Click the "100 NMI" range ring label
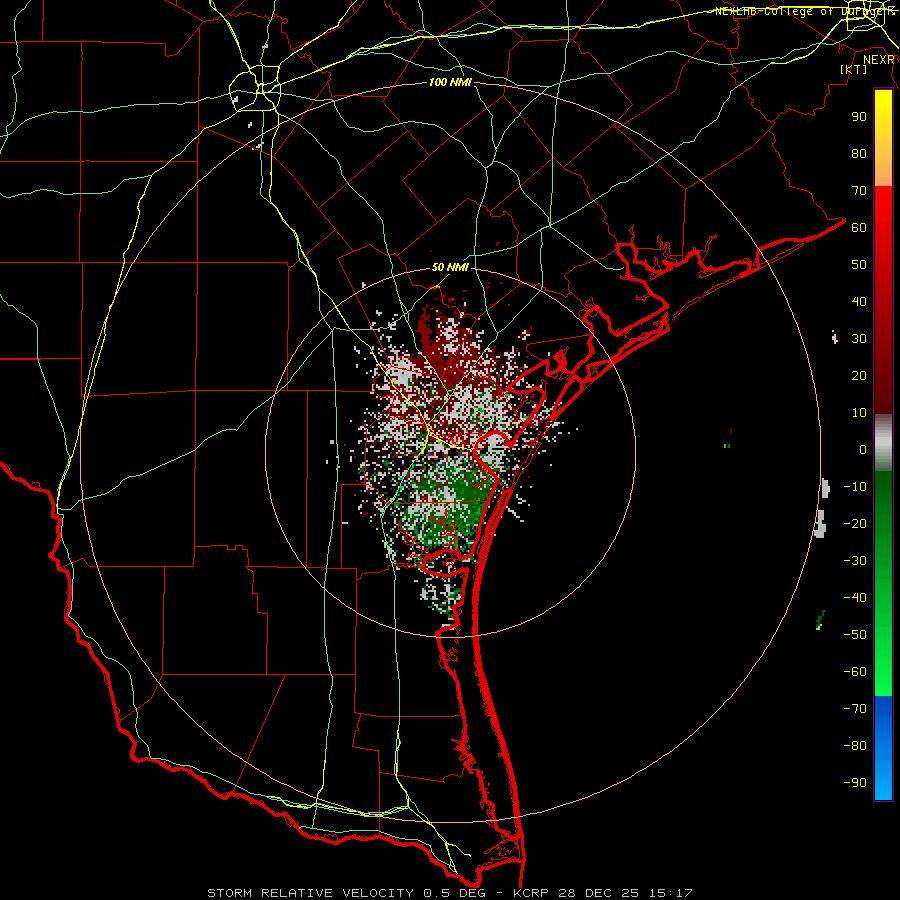The image size is (900, 900). coord(450,83)
